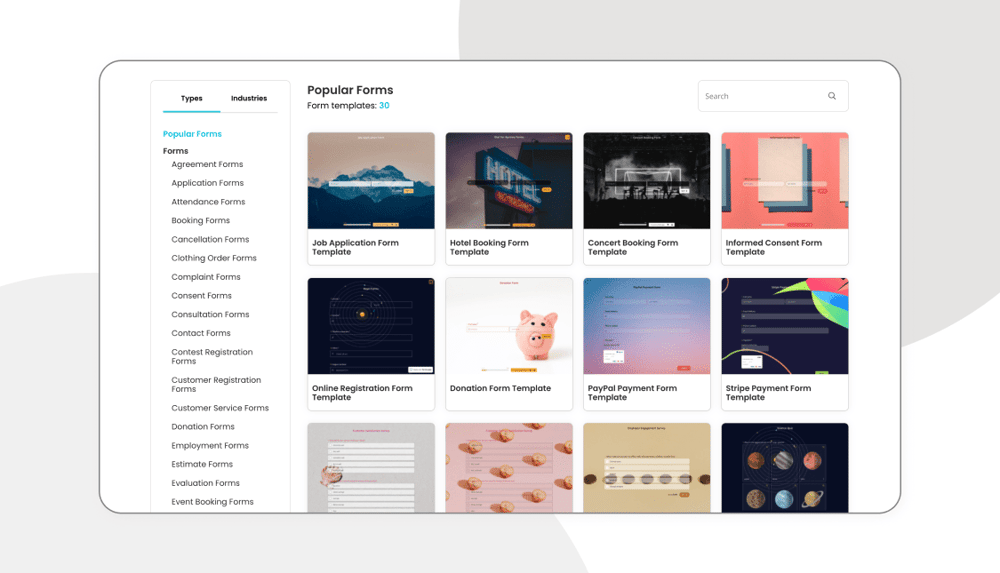1000x573 pixels.
Task: Choose Complaint Forms from sidebar
Action: [205, 277]
